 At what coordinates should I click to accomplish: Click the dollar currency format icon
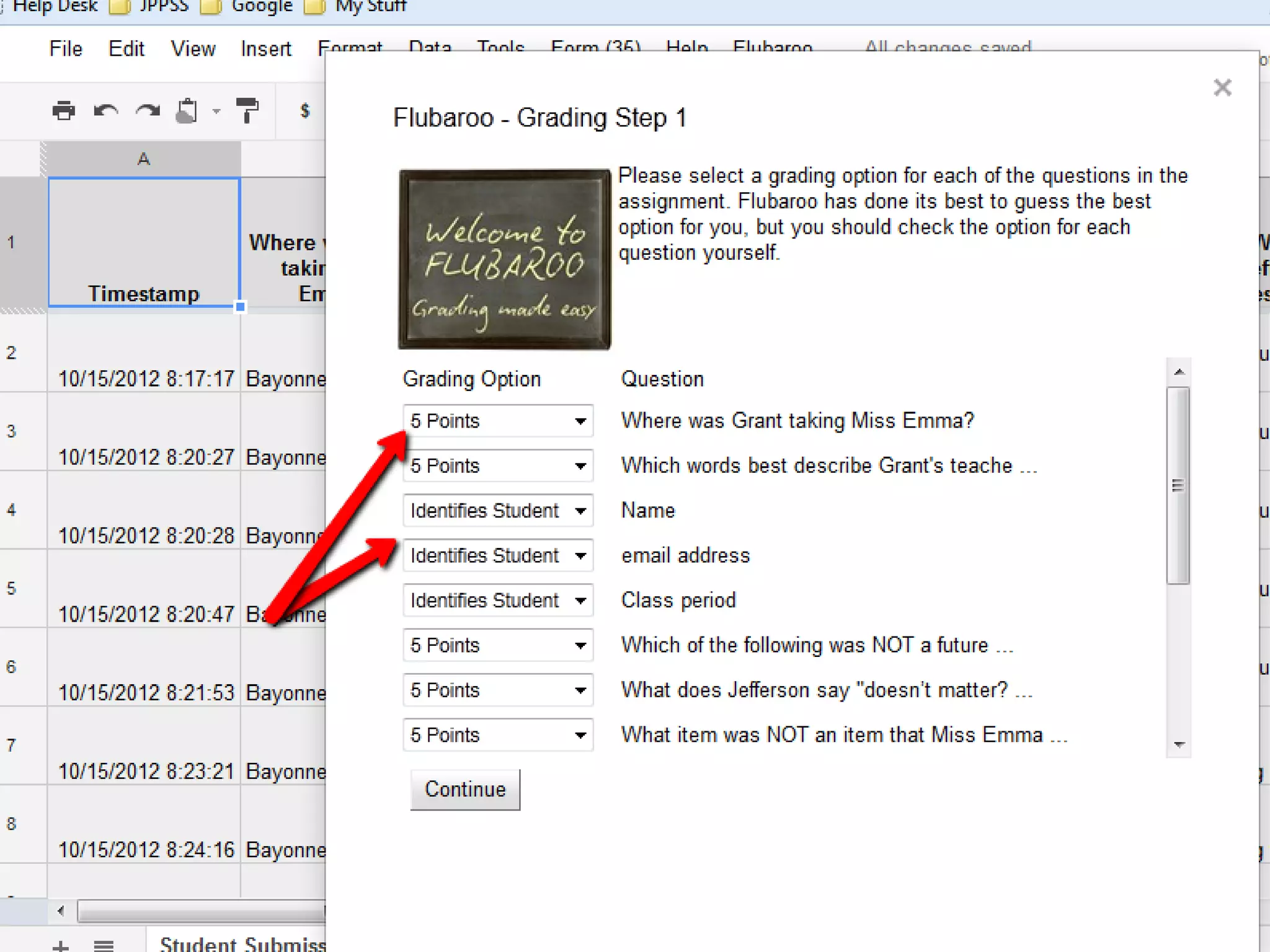304,111
